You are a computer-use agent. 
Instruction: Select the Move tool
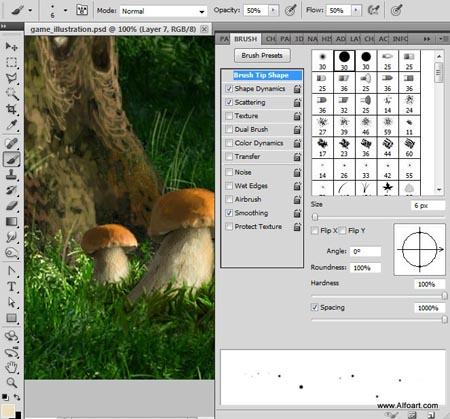[x=11, y=46]
